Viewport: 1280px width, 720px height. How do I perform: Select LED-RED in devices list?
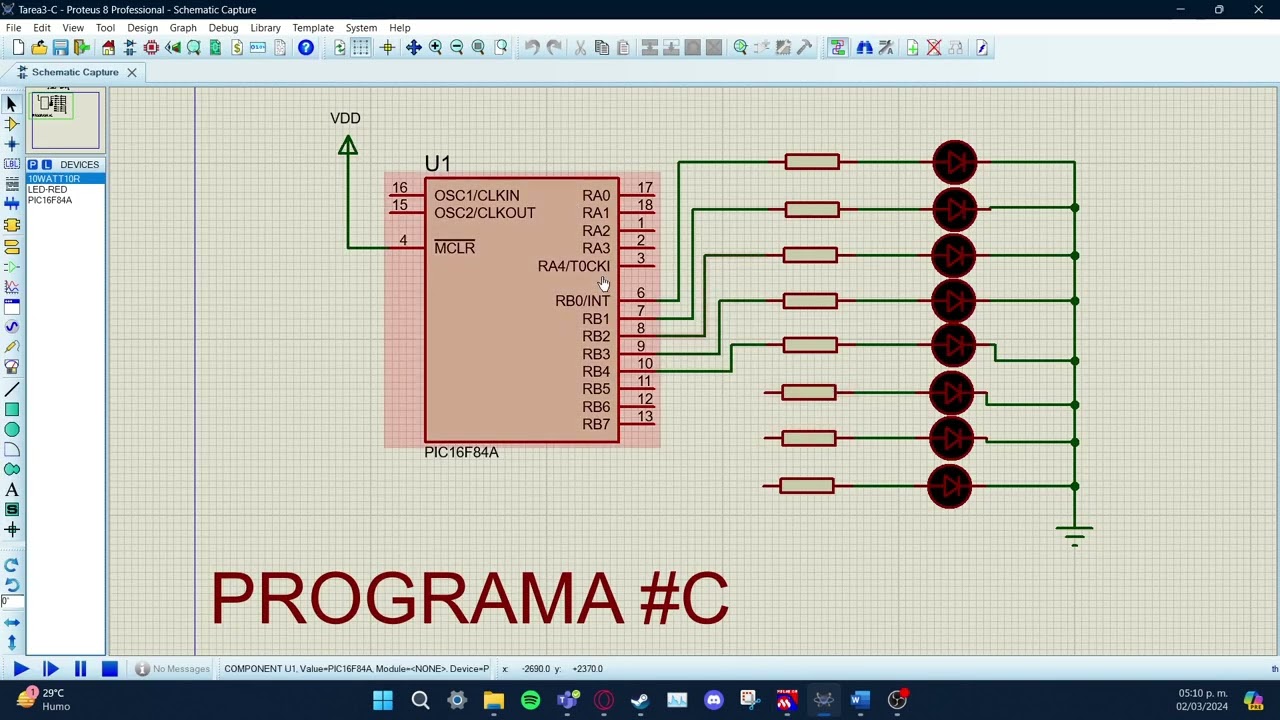66,189
